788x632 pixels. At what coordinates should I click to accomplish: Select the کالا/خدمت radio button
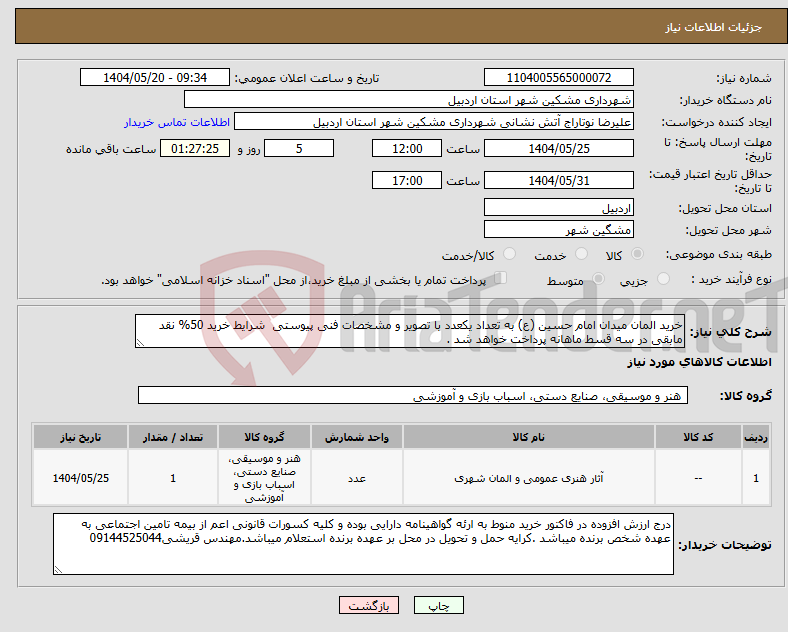[510, 254]
